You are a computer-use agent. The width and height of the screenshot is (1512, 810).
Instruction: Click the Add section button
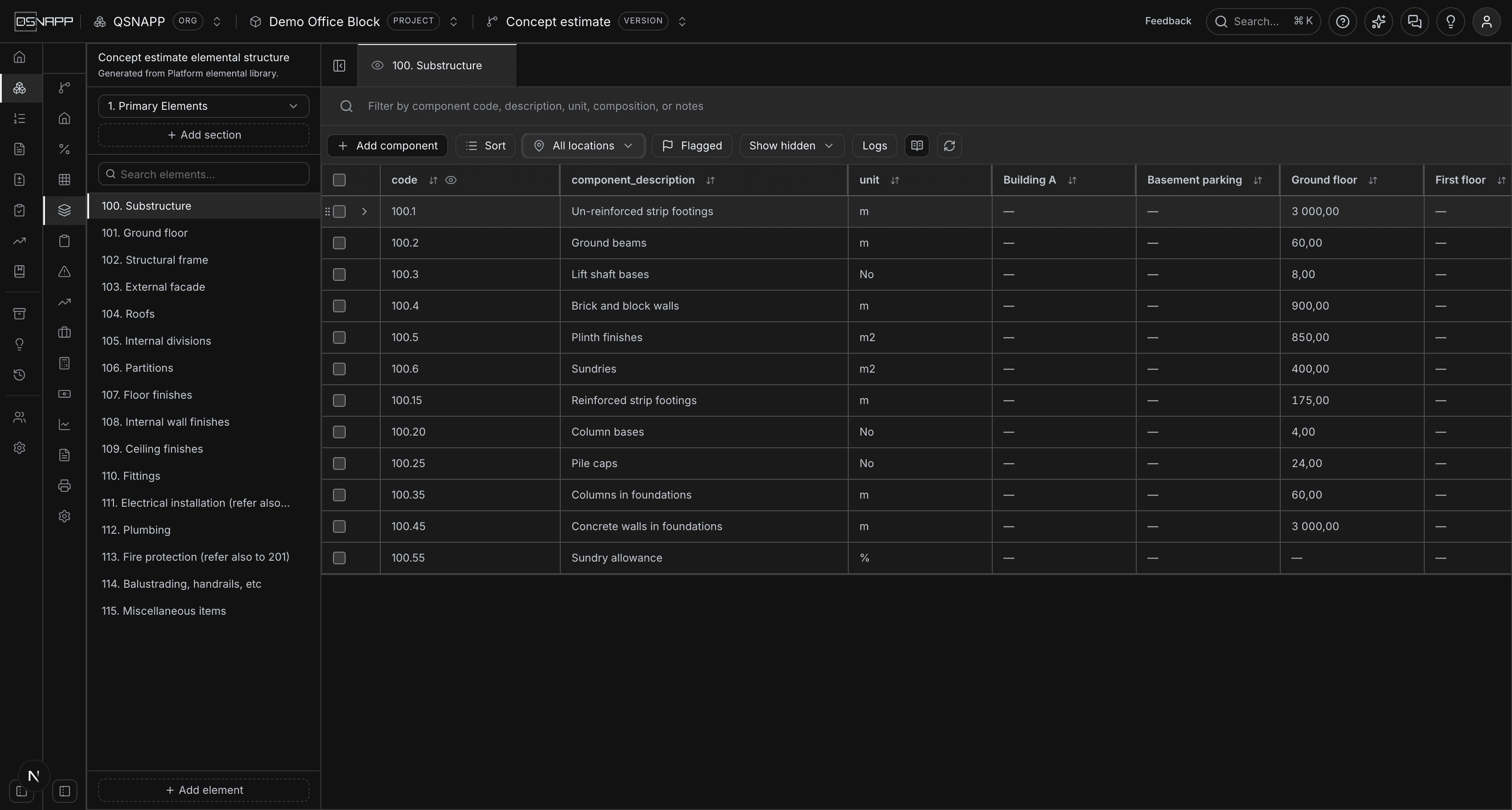[204, 135]
